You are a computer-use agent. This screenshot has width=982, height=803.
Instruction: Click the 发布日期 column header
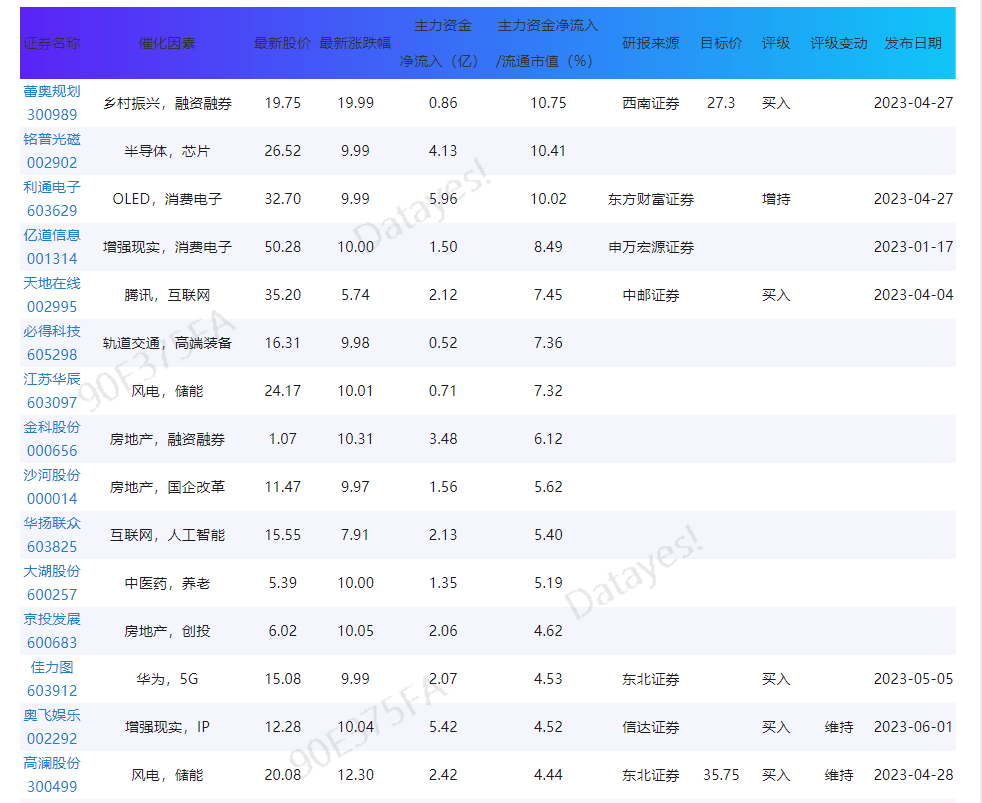coord(913,43)
